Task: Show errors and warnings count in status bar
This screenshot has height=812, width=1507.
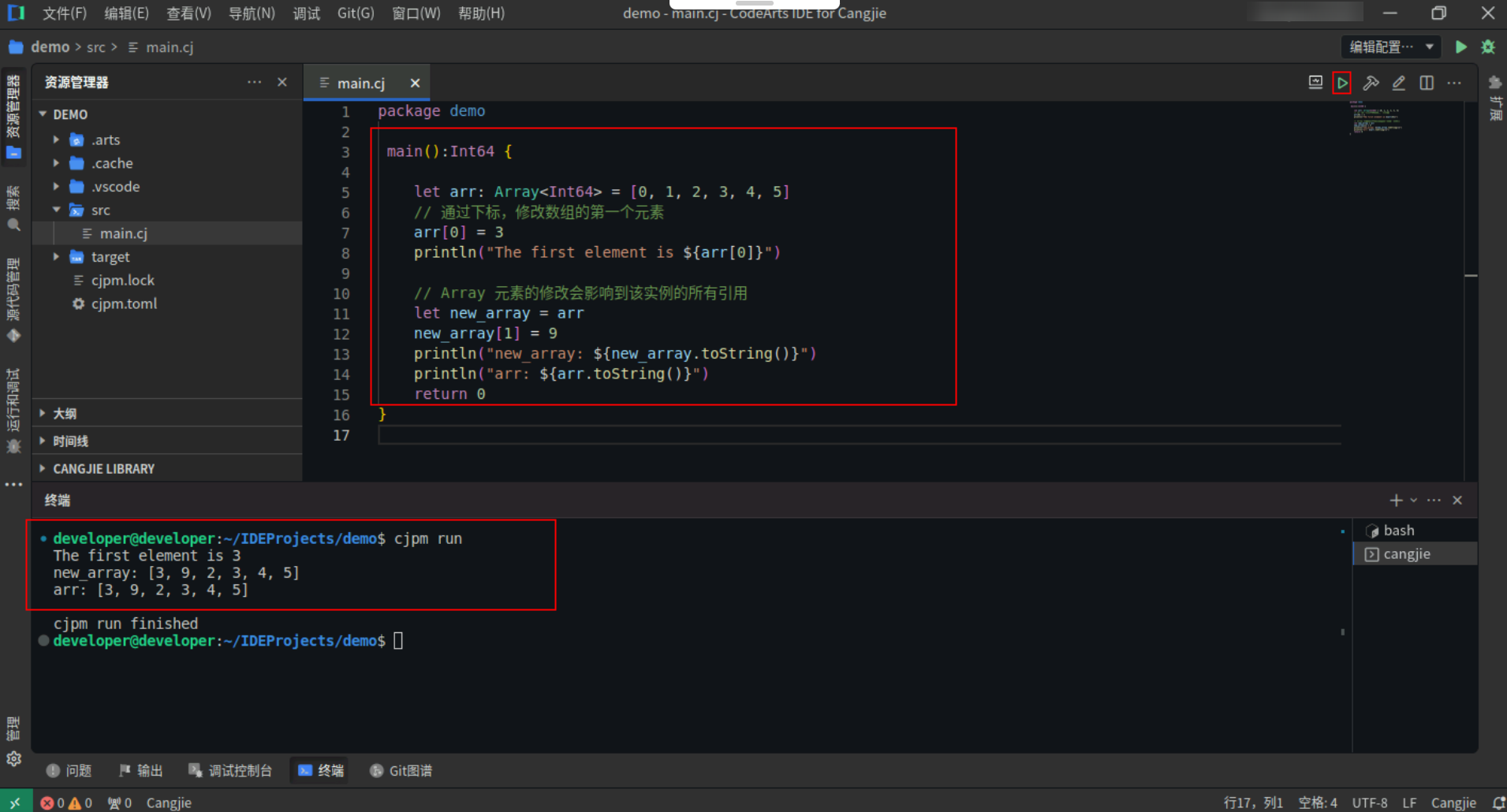Action: pos(66,803)
